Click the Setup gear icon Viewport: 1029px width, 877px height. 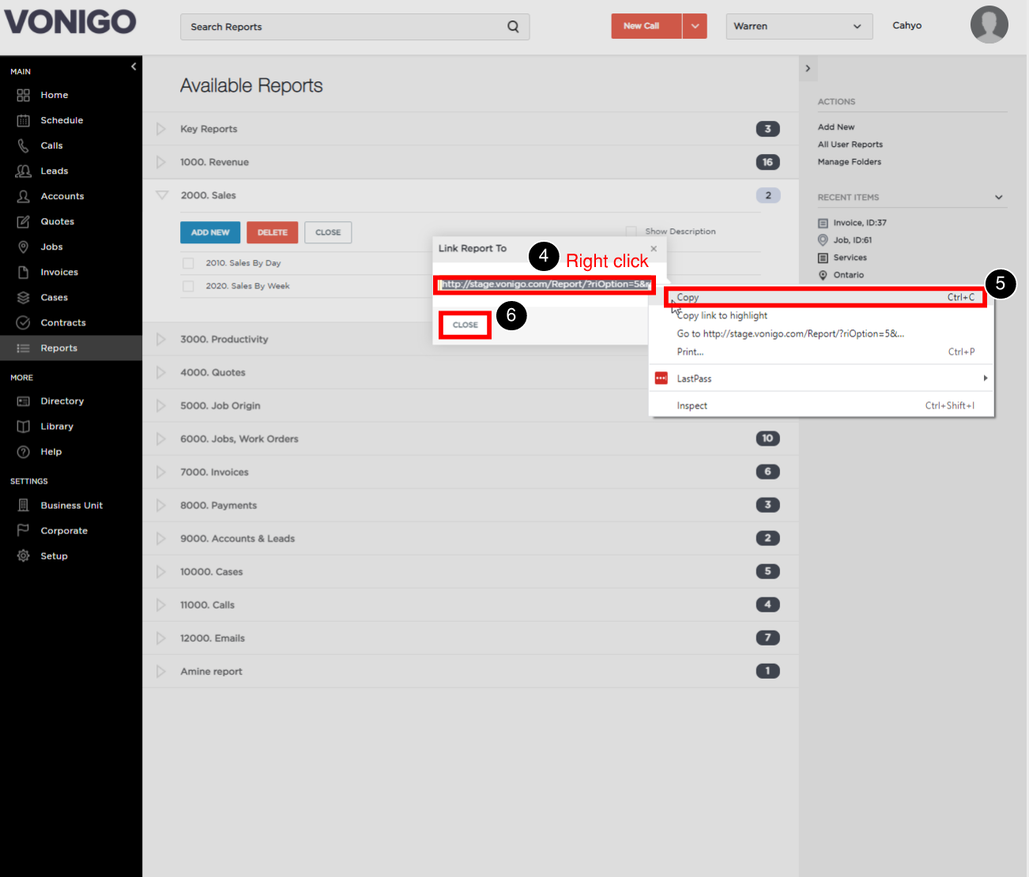pyautogui.click(x=23, y=555)
